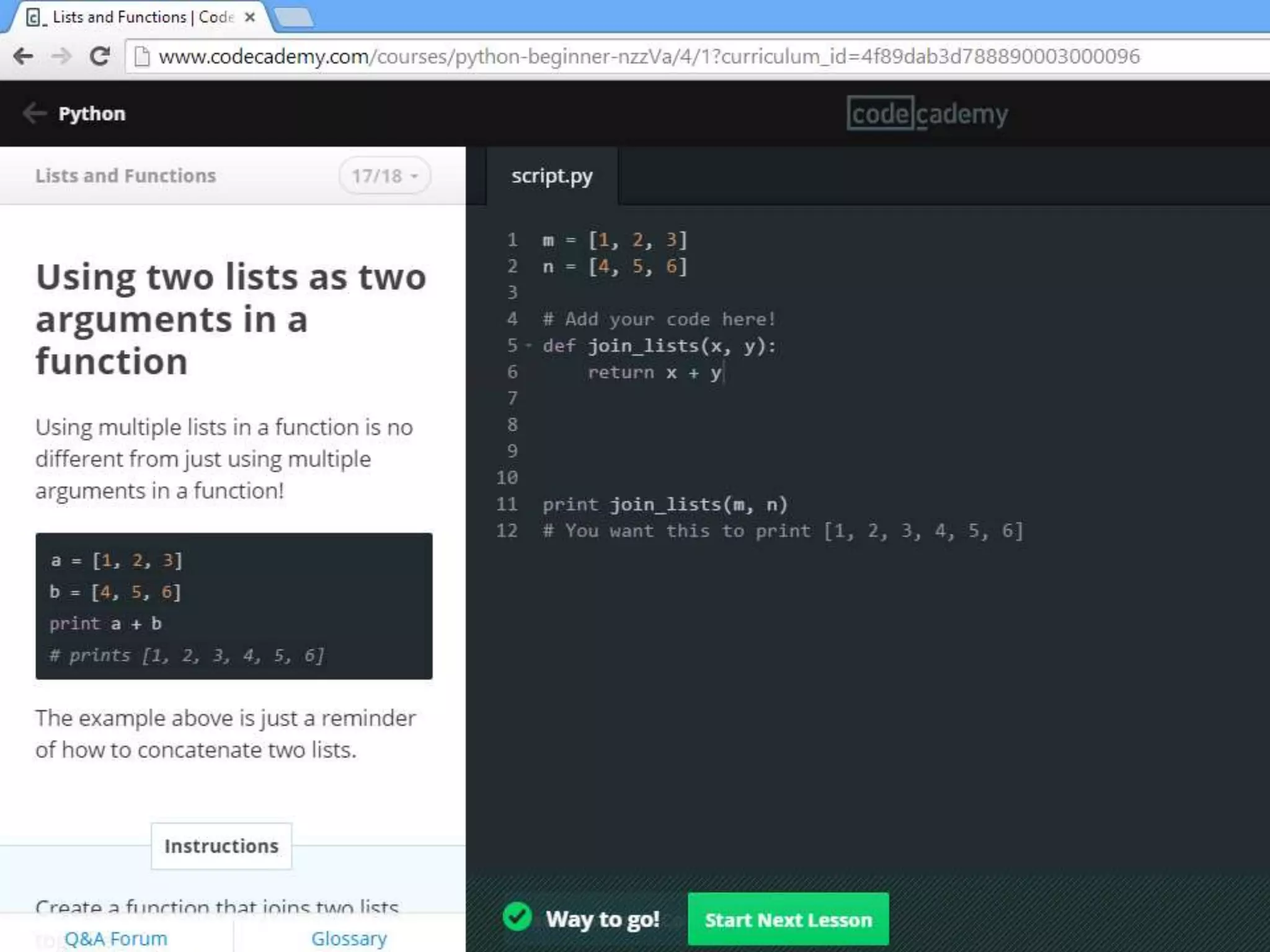Open the Glossary tab

tap(349, 938)
